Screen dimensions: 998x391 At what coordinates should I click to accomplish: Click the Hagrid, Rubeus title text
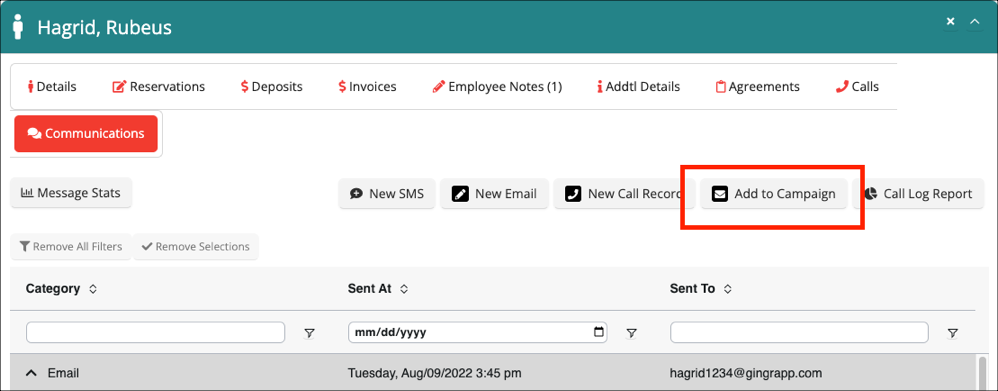104,28
